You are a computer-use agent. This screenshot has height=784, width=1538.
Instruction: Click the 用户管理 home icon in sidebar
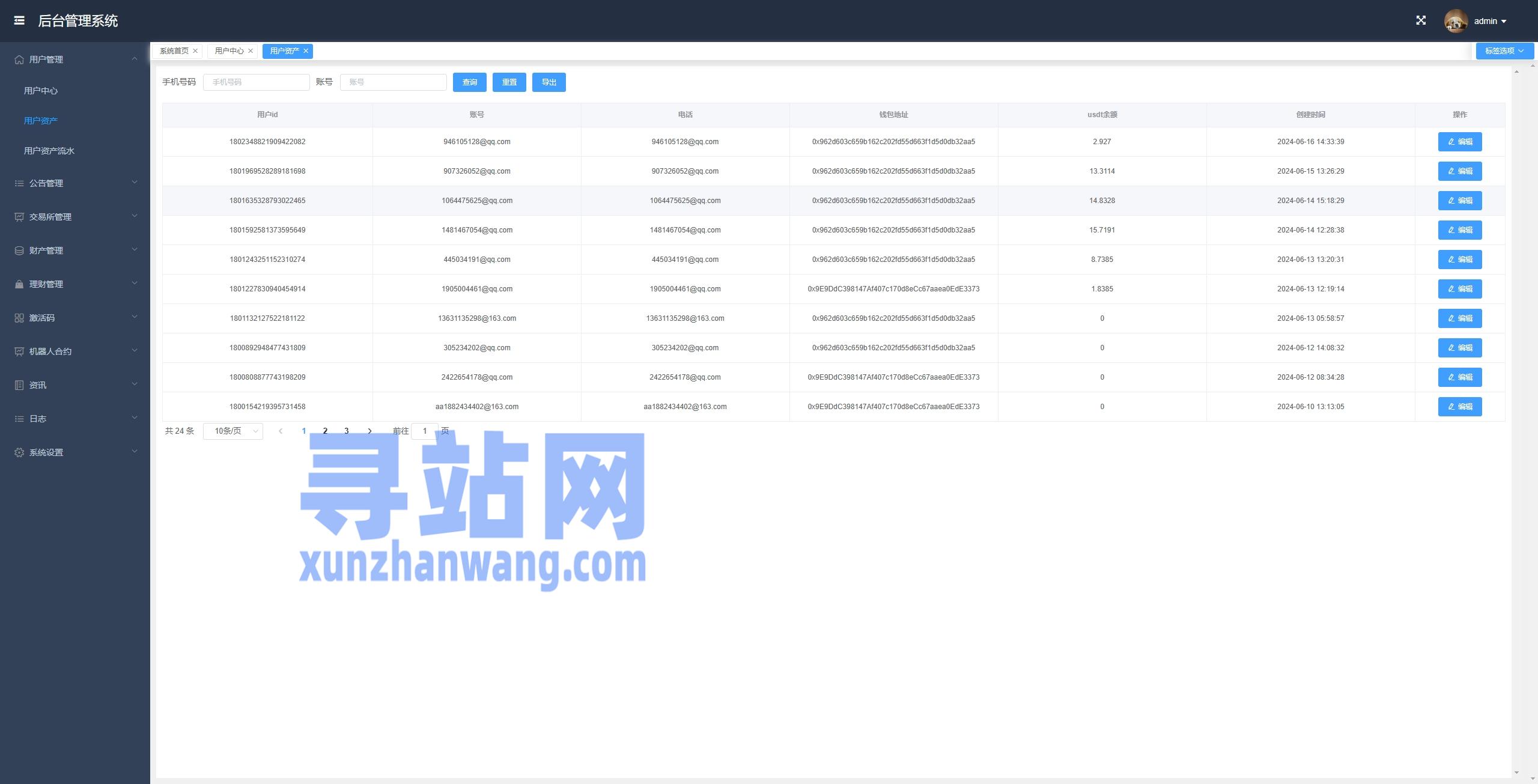[x=19, y=59]
